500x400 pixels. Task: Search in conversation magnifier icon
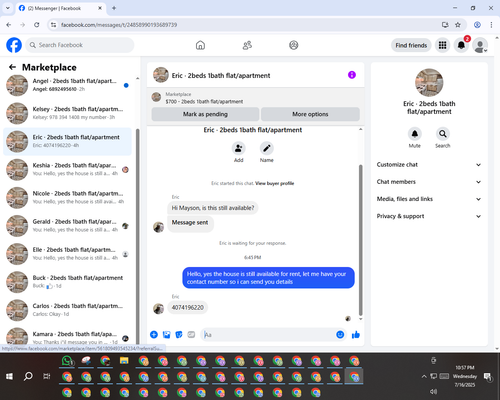(x=443, y=134)
